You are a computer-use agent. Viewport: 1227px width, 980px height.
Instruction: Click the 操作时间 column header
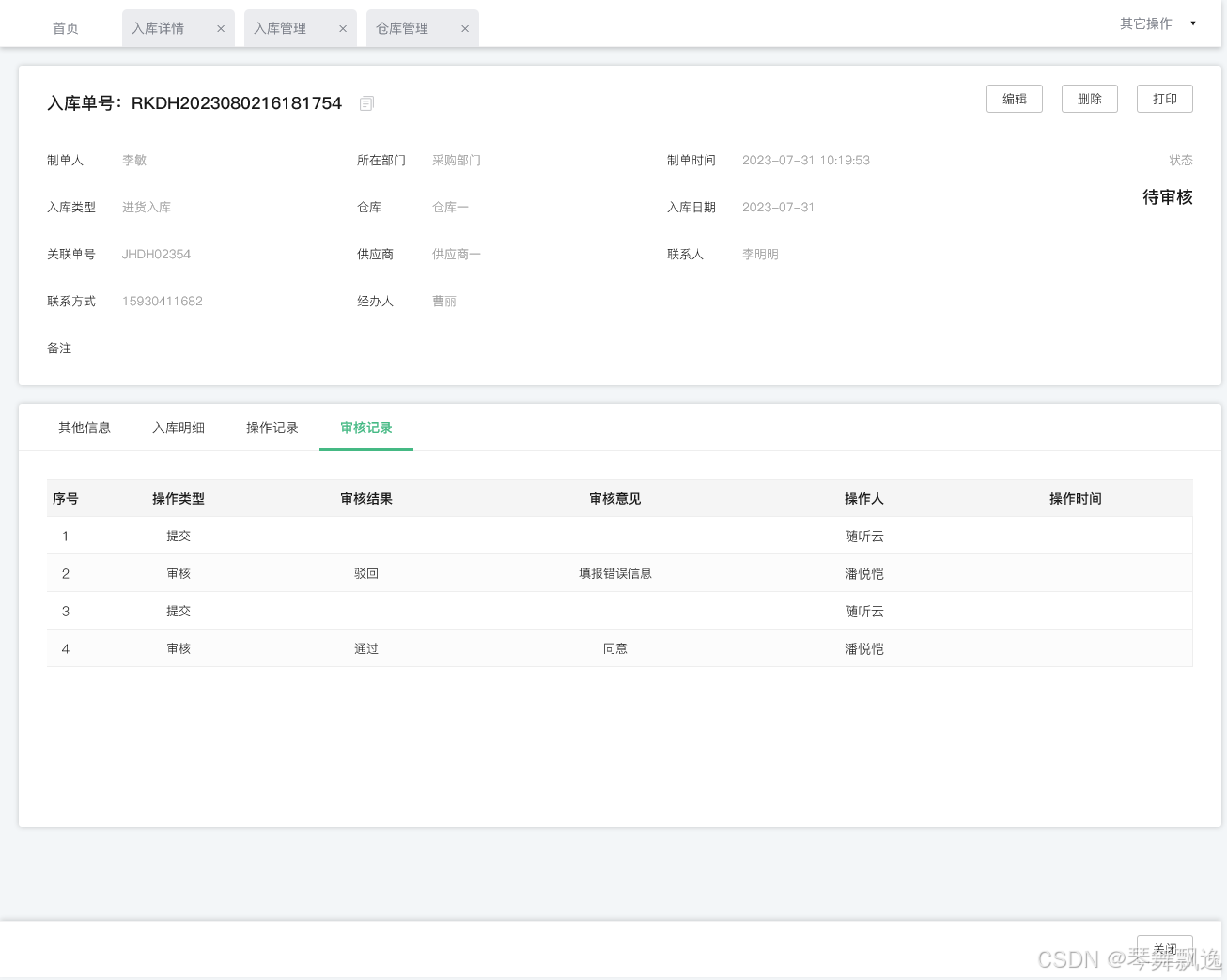point(1075,499)
